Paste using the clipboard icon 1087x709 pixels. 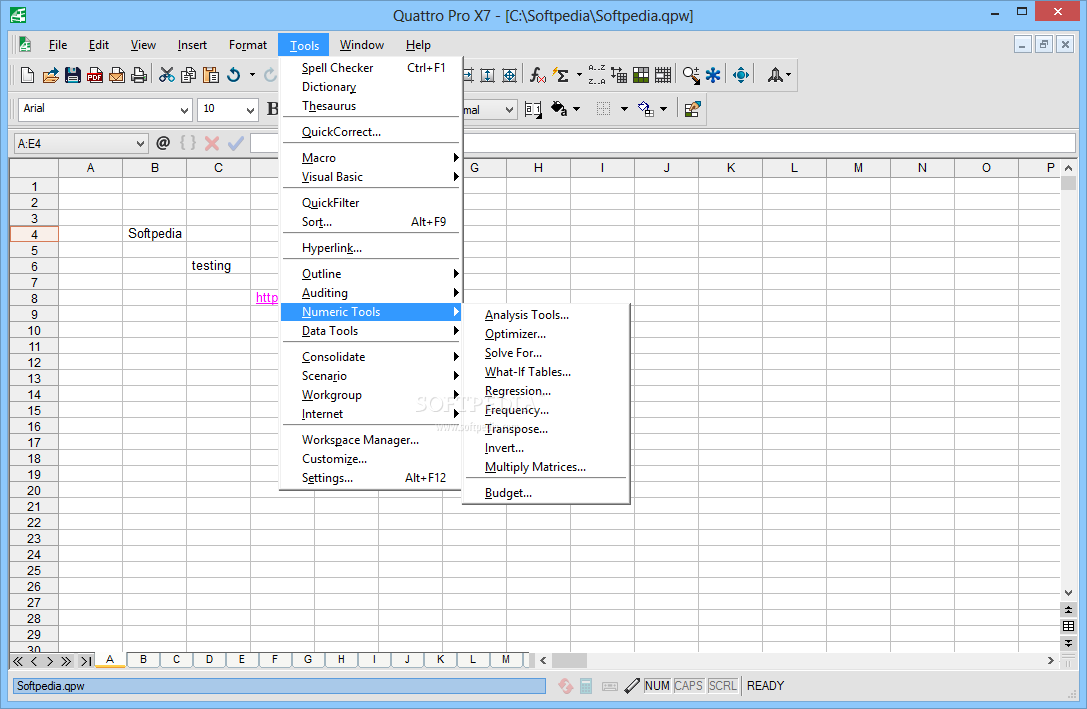211,75
